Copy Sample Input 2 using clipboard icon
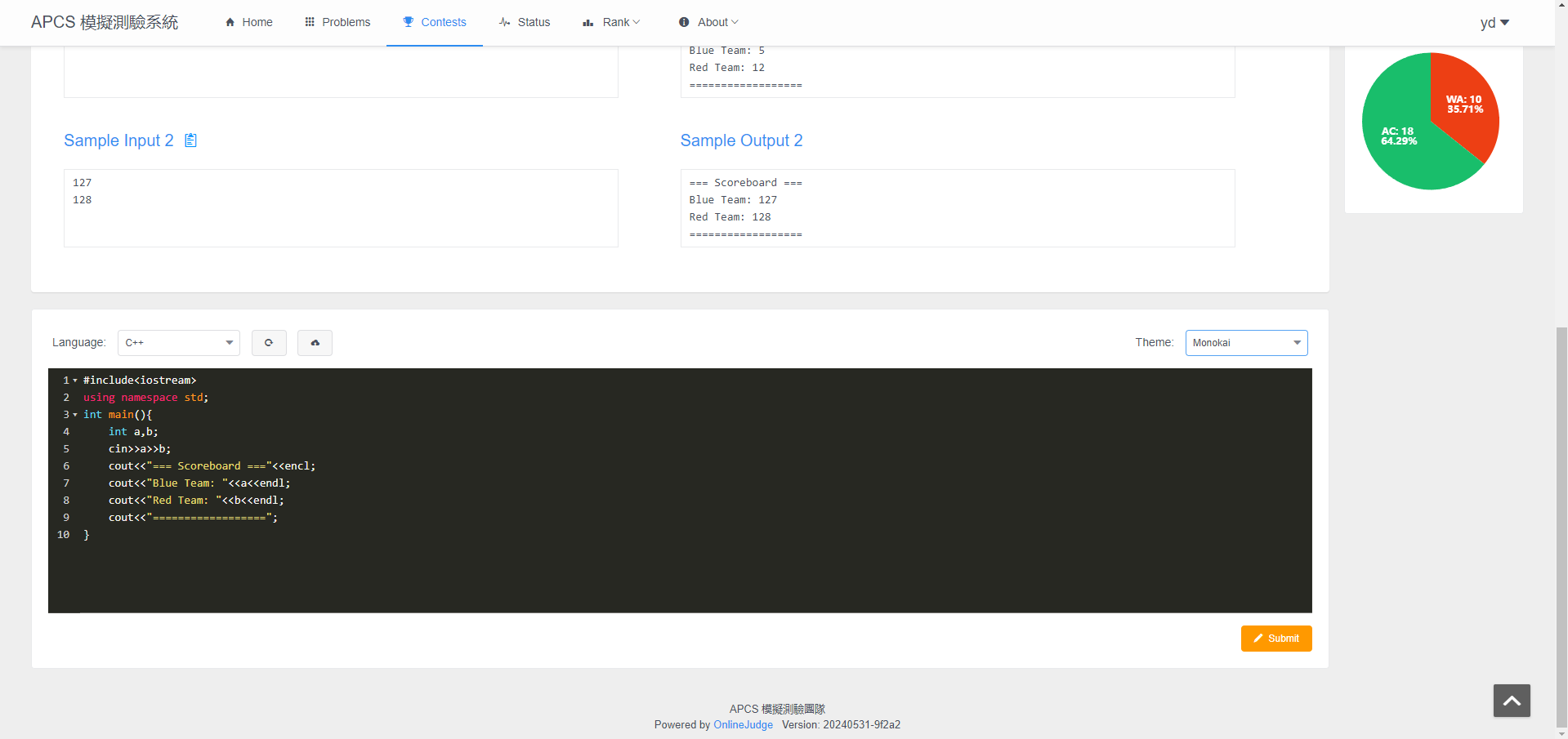 tap(190, 140)
